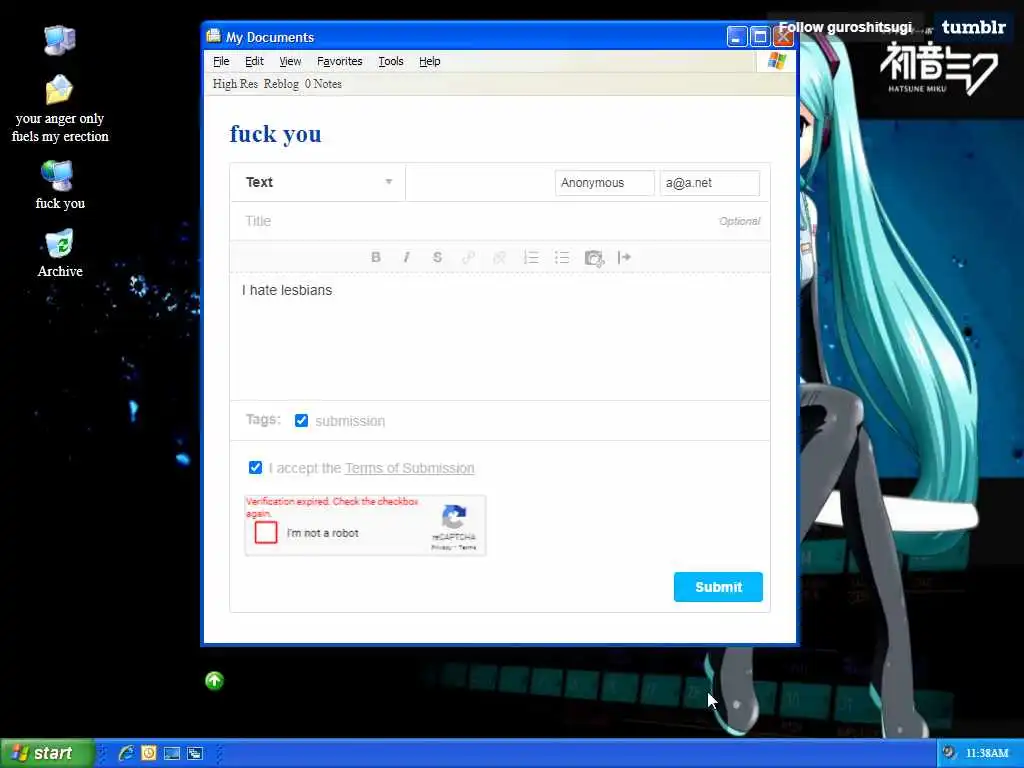
Task: Click the Submit button
Action: [718, 587]
